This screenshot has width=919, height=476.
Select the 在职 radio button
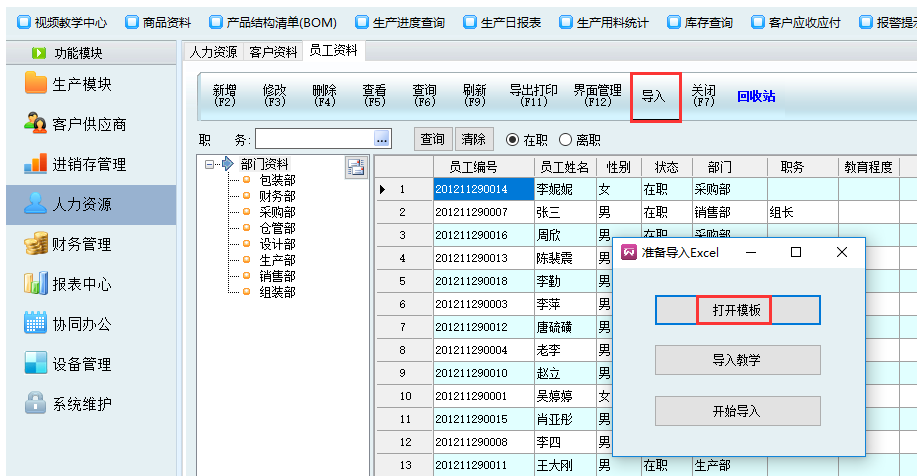tap(513, 140)
